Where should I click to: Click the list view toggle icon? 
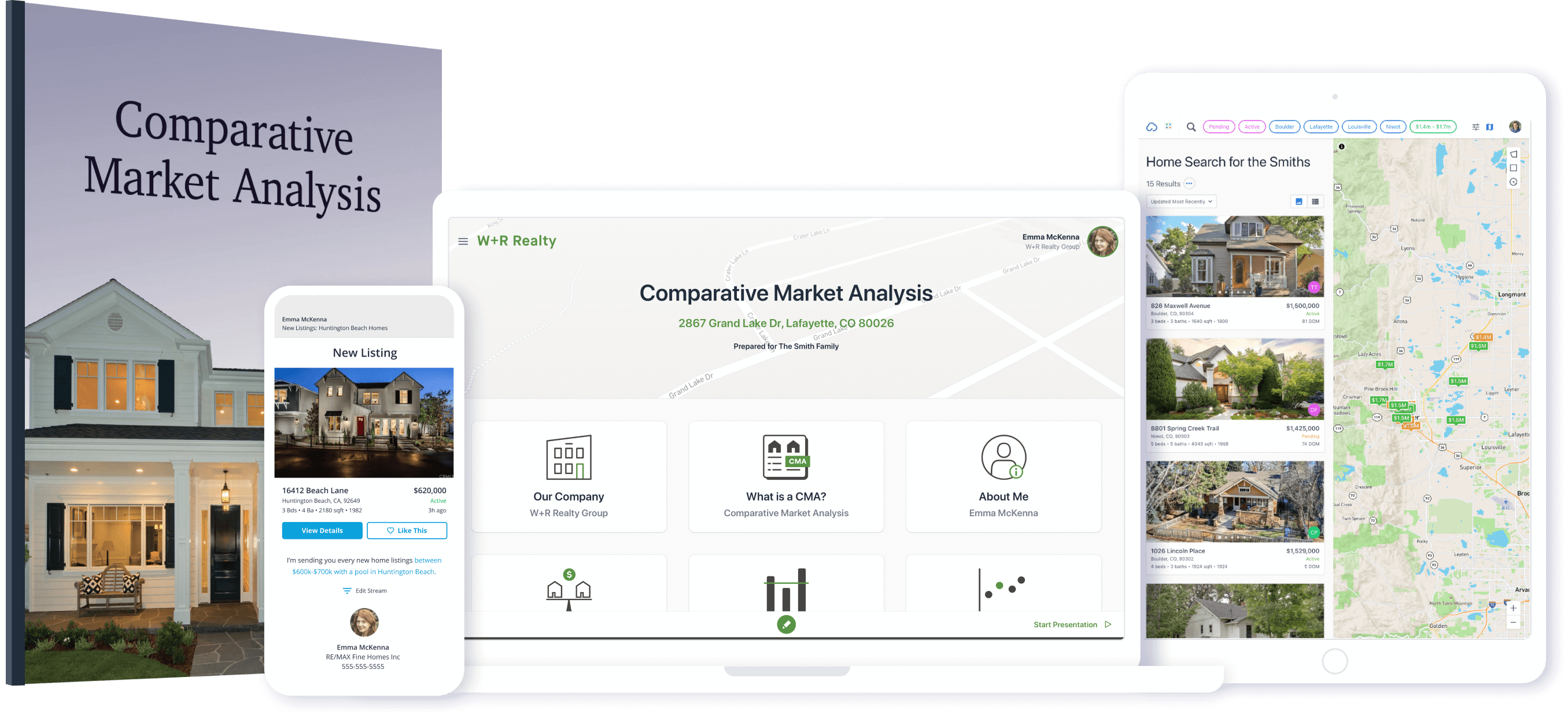[x=1321, y=203]
